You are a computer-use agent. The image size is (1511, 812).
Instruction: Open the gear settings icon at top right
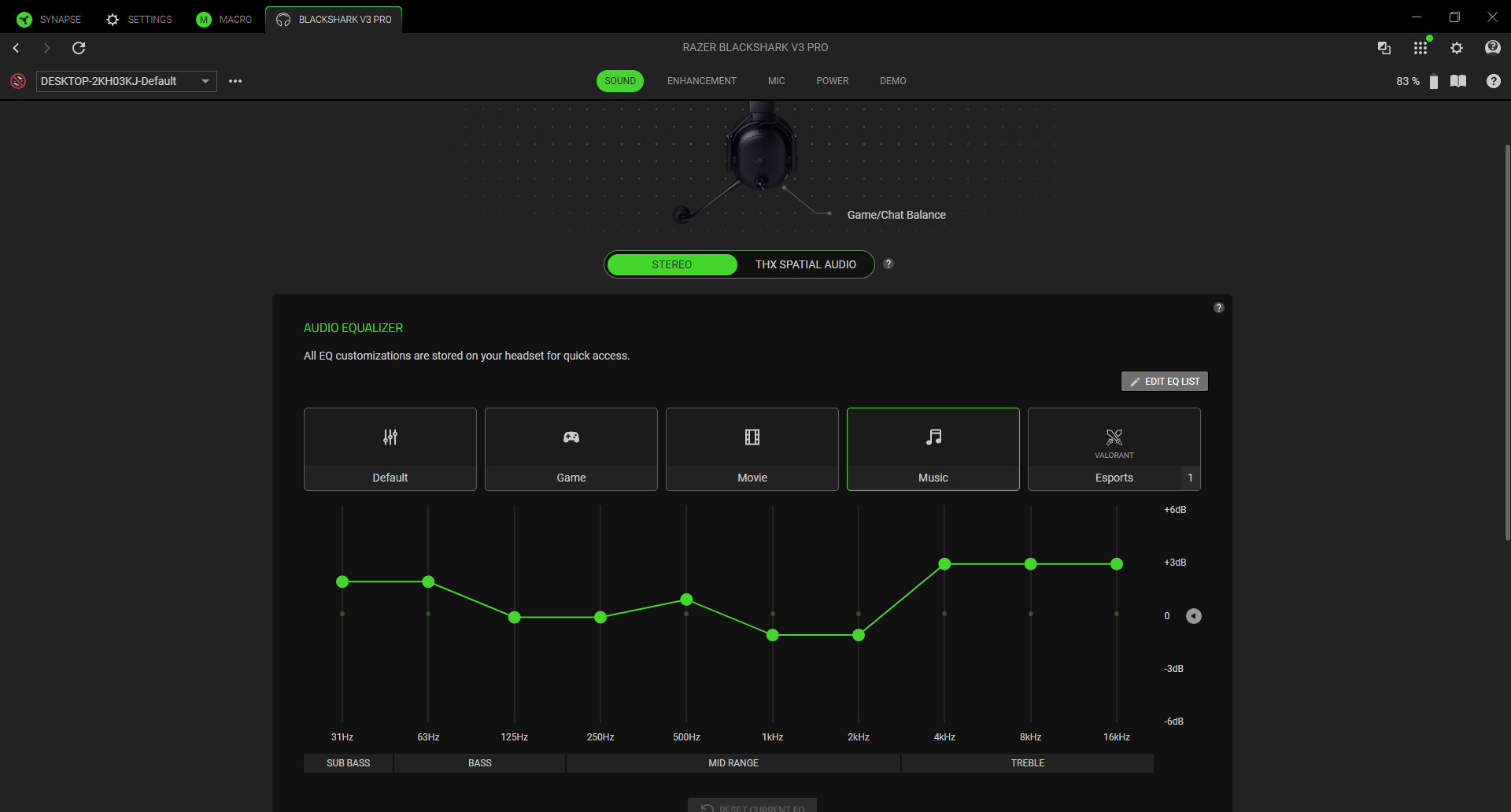(1457, 48)
